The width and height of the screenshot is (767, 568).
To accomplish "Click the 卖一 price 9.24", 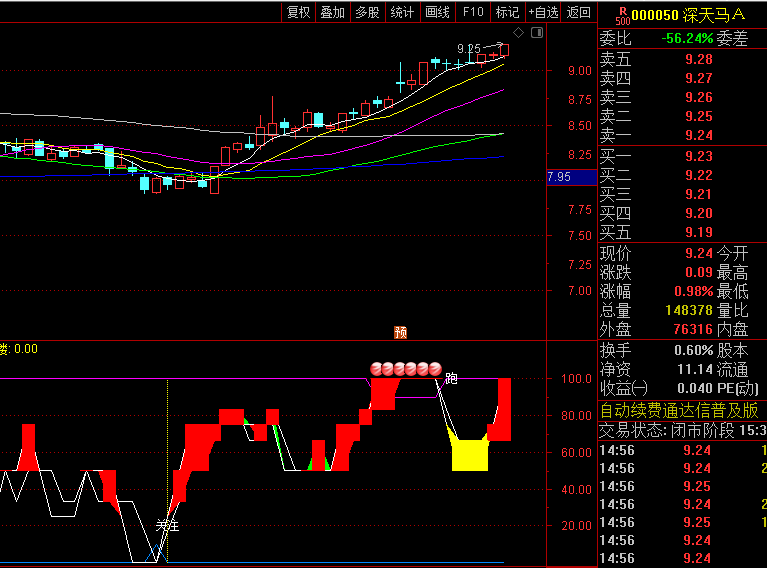I will coord(699,135).
